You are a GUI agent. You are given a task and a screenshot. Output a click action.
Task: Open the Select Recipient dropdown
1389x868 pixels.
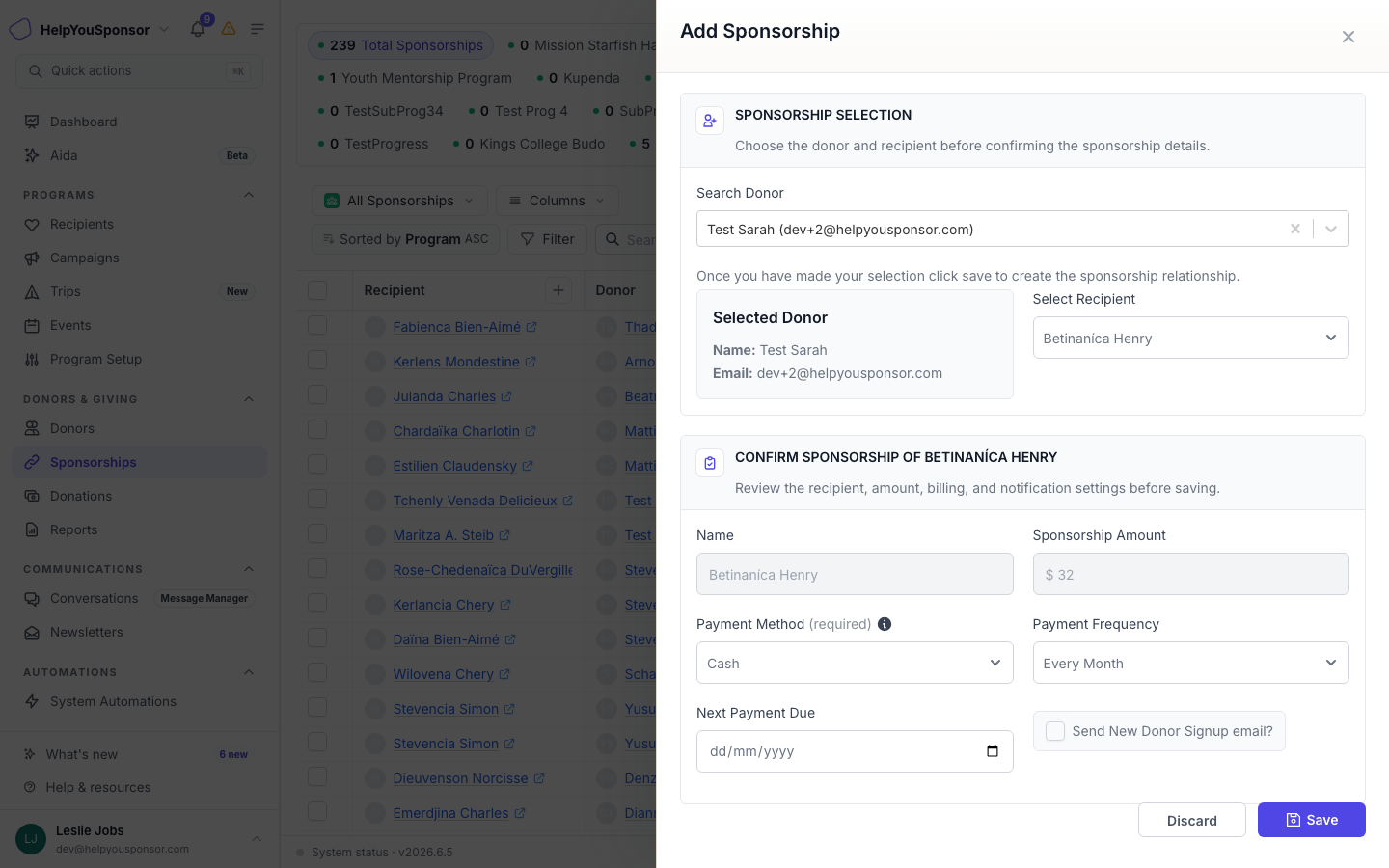[x=1190, y=338]
